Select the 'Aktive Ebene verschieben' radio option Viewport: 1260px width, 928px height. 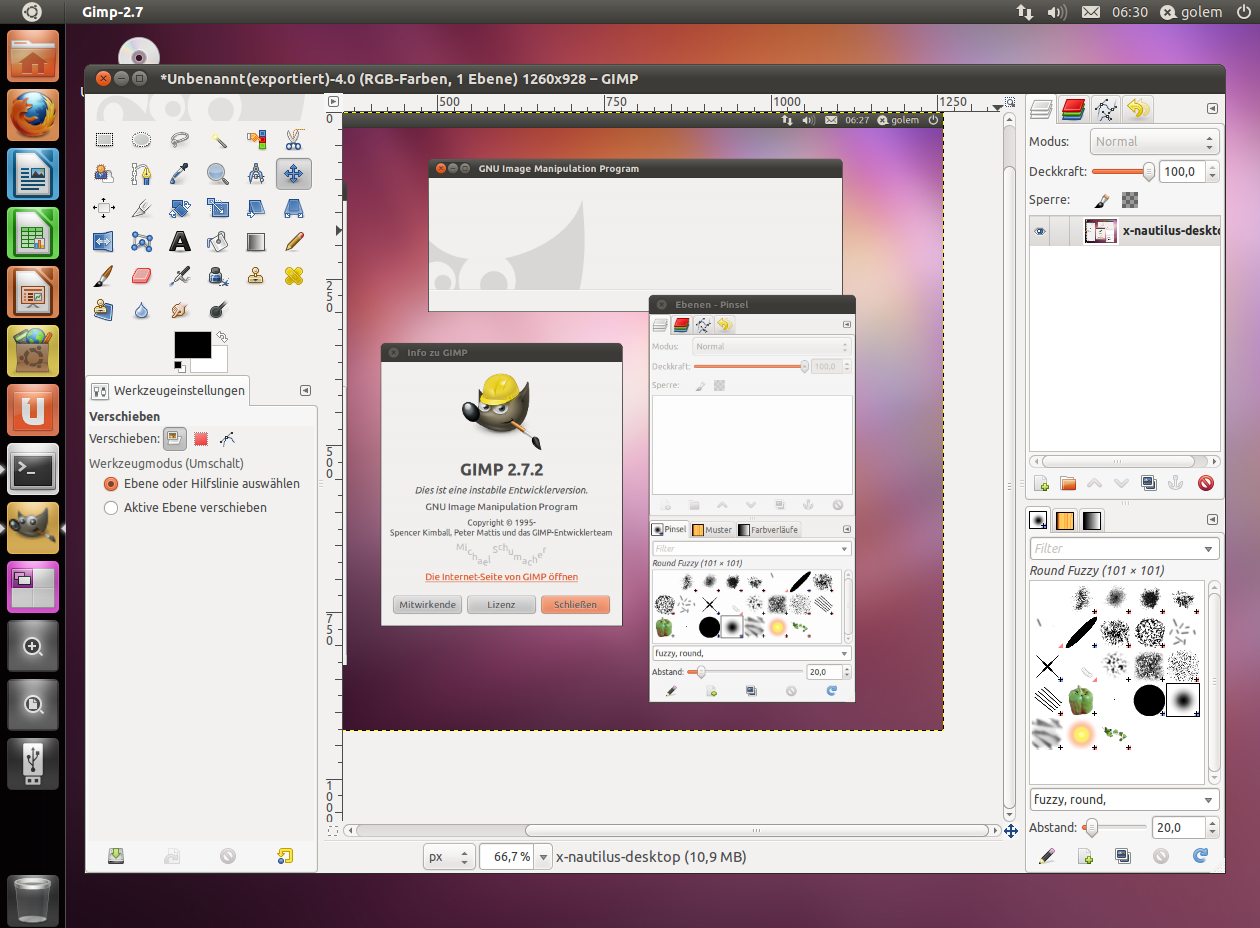point(111,508)
